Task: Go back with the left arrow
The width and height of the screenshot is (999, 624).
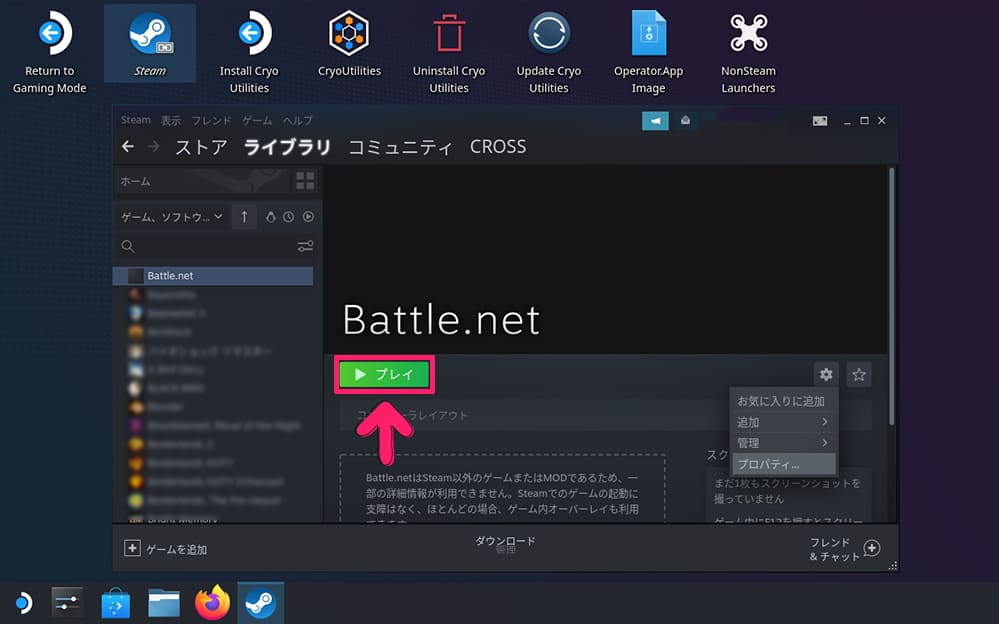Action: (x=128, y=147)
